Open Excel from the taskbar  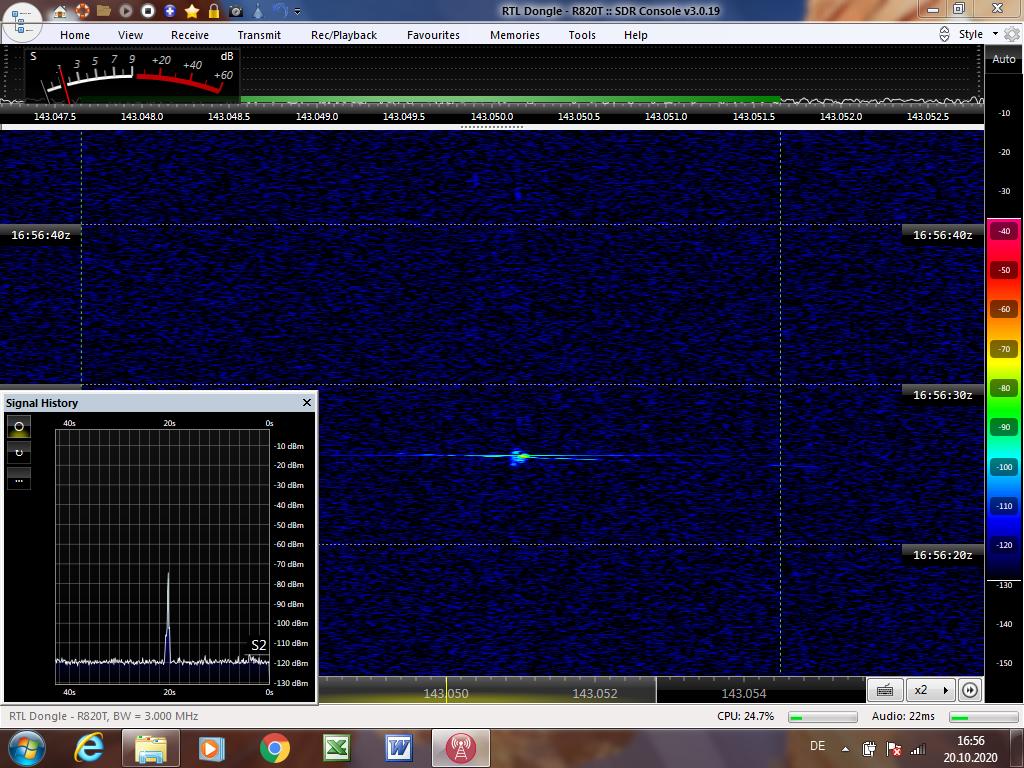336,748
